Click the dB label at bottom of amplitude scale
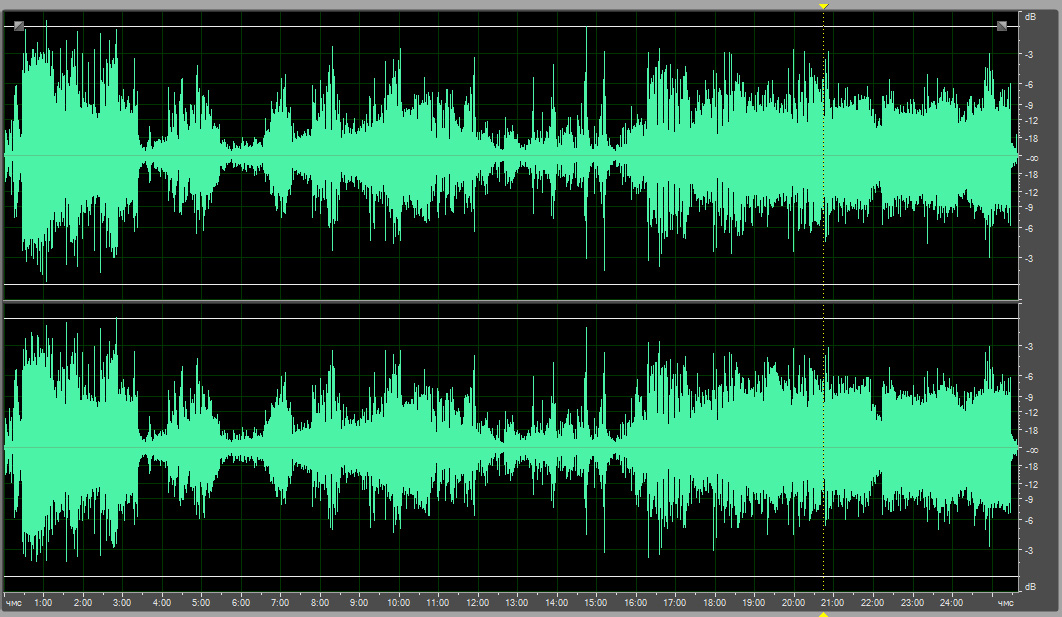The height and width of the screenshot is (617, 1062). 1030,585
